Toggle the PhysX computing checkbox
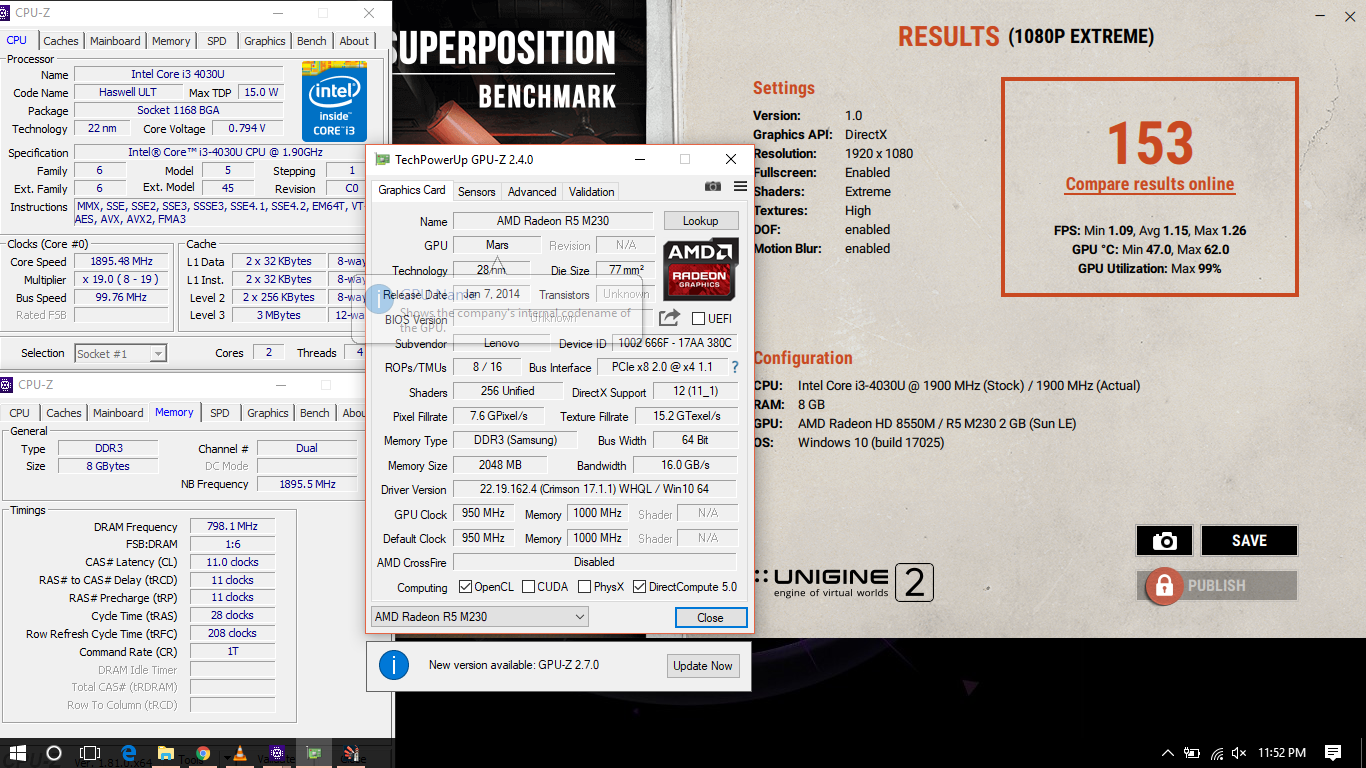 584,587
